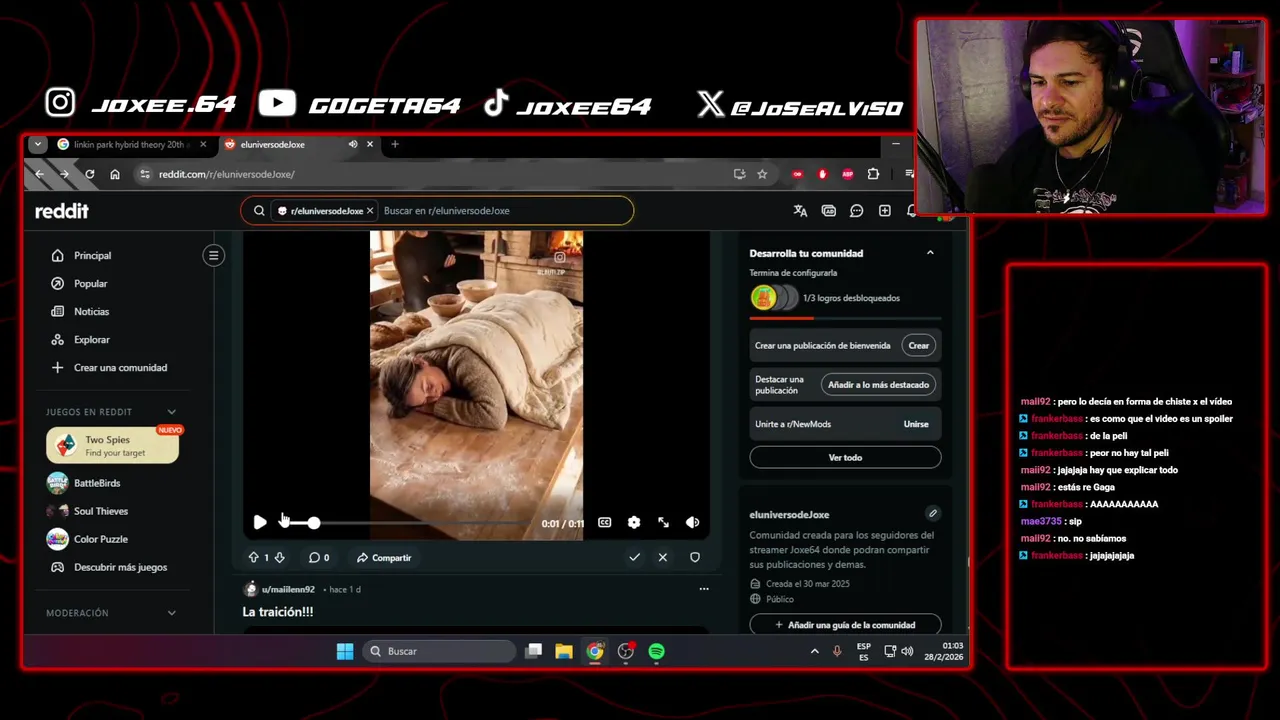Image resolution: width=1280 pixels, height=720 pixels.
Task: Bookmark this page star icon
Action: pyautogui.click(x=762, y=174)
